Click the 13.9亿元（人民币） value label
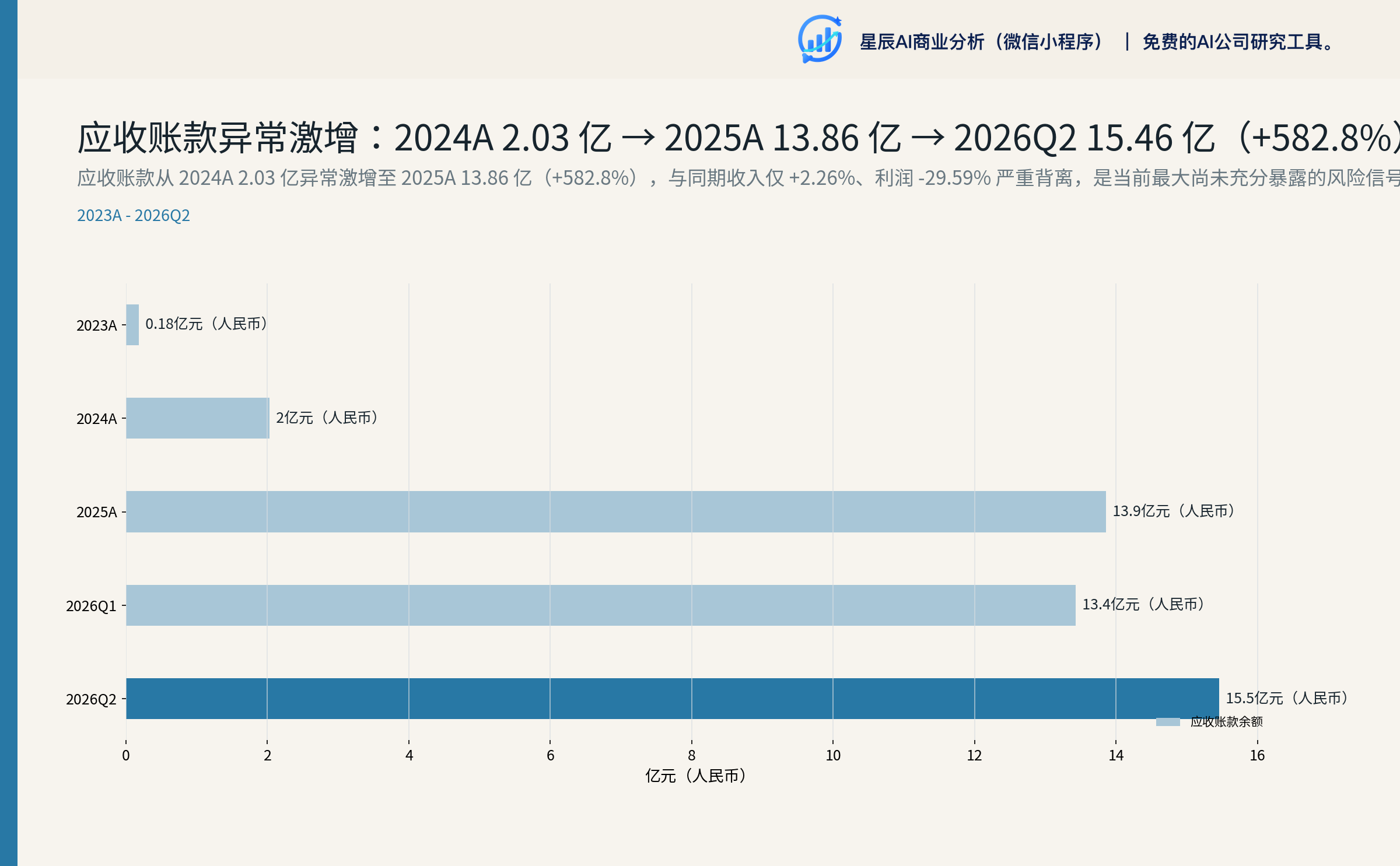Image resolution: width=1400 pixels, height=866 pixels. click(x=1174, y=511)
